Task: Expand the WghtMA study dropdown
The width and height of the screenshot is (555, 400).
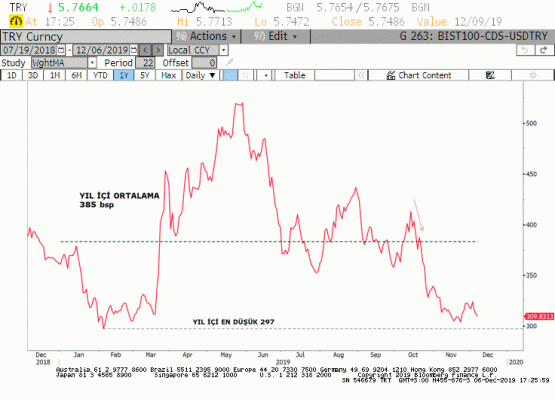Action: pyautogui.click(x=92, y=63)
